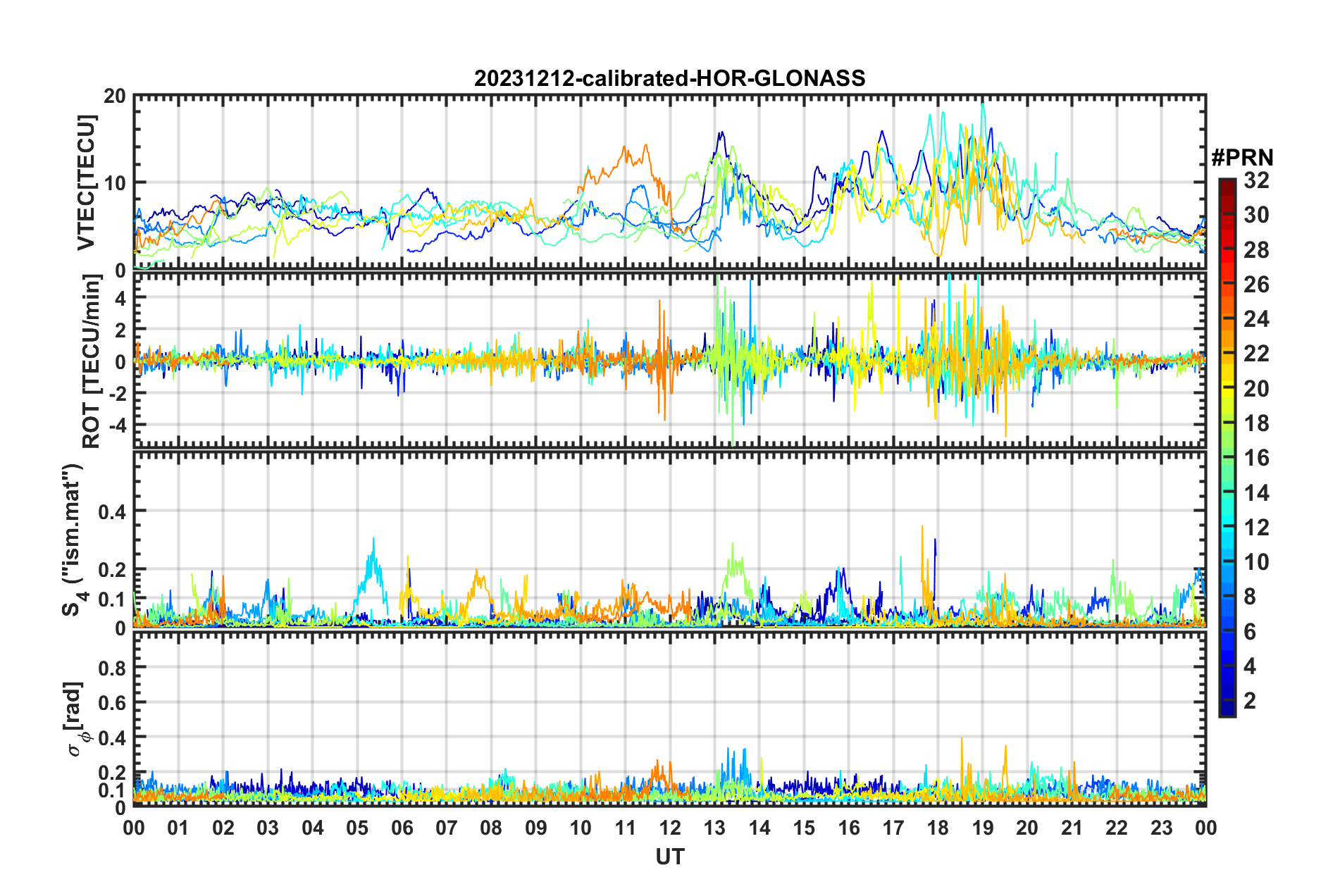1340x896 pixels.
Task: Click the S4 ("ism.mat") y-axis label
Action: [75, 540]
